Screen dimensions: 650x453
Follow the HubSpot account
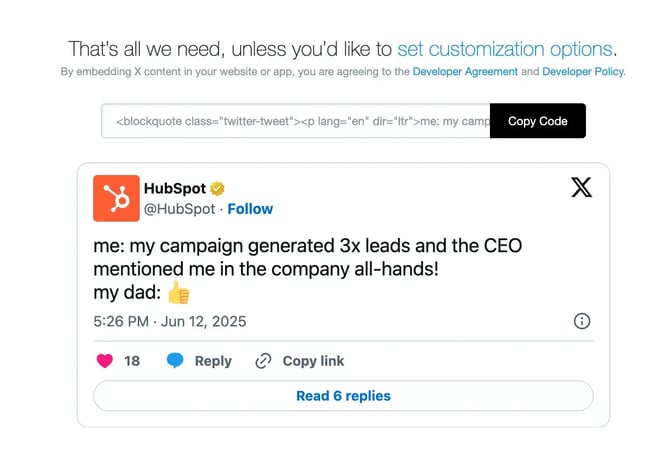pyautogui.click(x=250, y=209)
